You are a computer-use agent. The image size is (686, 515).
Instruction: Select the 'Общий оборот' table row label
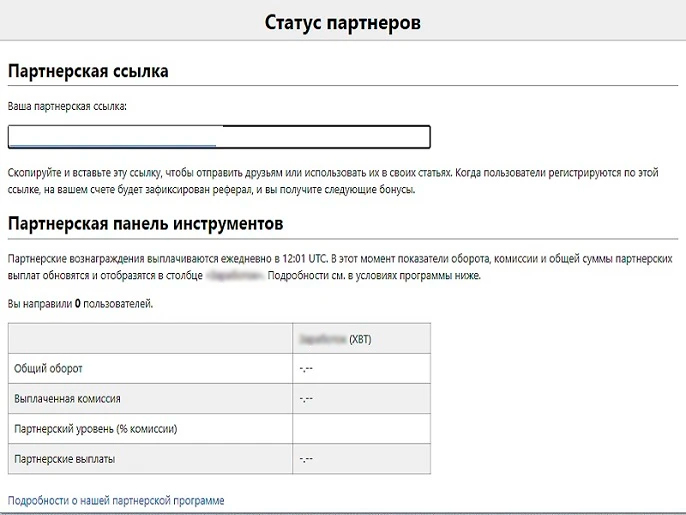click(x=48, y=368)
